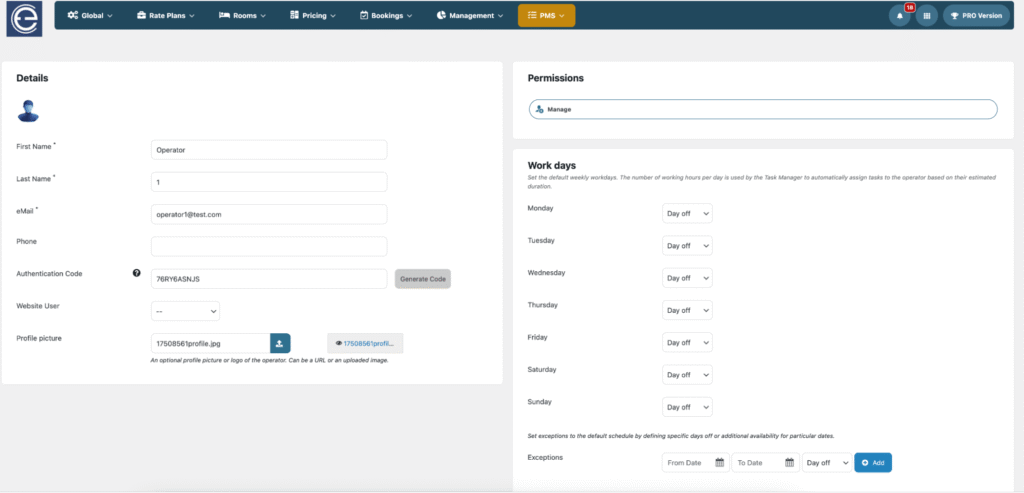This screenshot has height=493, width=1024.
Task: Open the Rate Plans menu
Action: click(166, 16)
